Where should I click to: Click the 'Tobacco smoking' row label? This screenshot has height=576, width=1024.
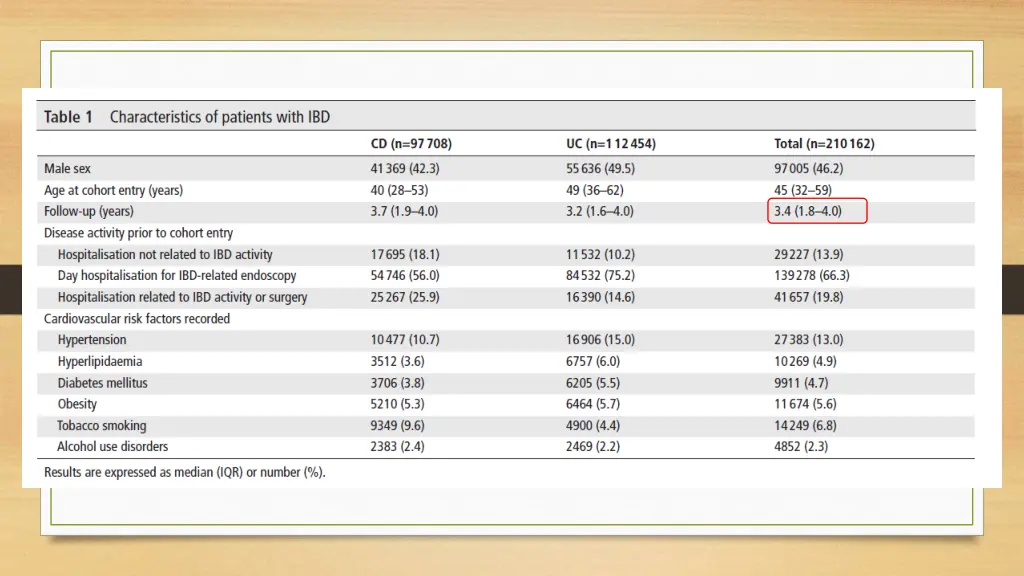(102, 425)
